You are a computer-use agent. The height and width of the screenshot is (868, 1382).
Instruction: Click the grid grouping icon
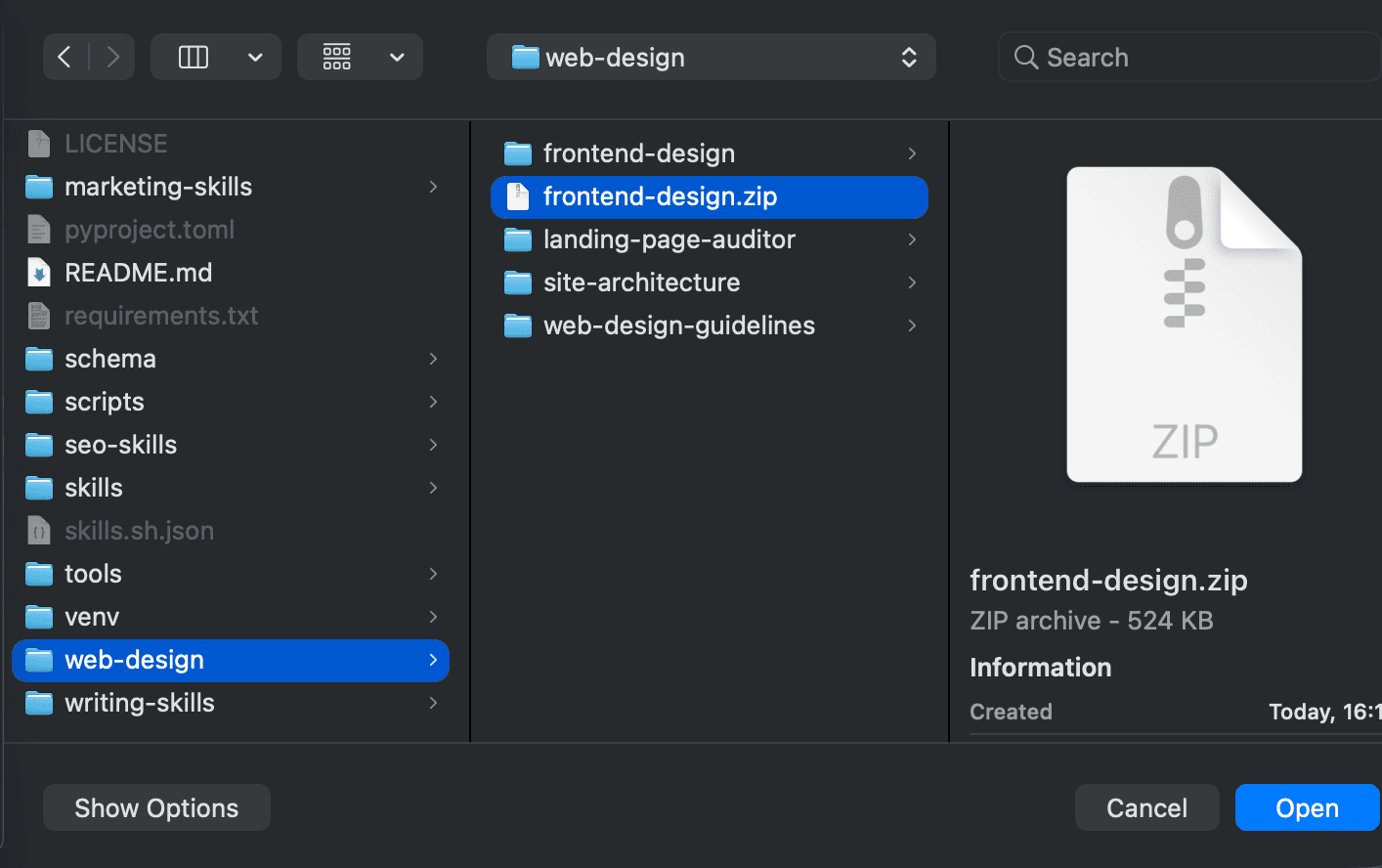[x=337, y=57]
